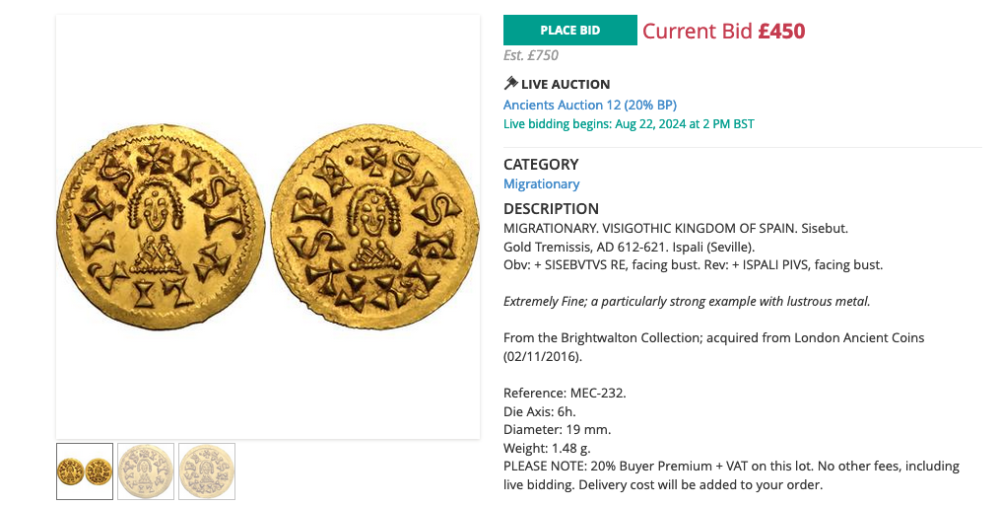The image size is (1000, 506).
Task: Select the first gold coin pair thumbnail
Action: pyautogui.click(x=84, y=471)
